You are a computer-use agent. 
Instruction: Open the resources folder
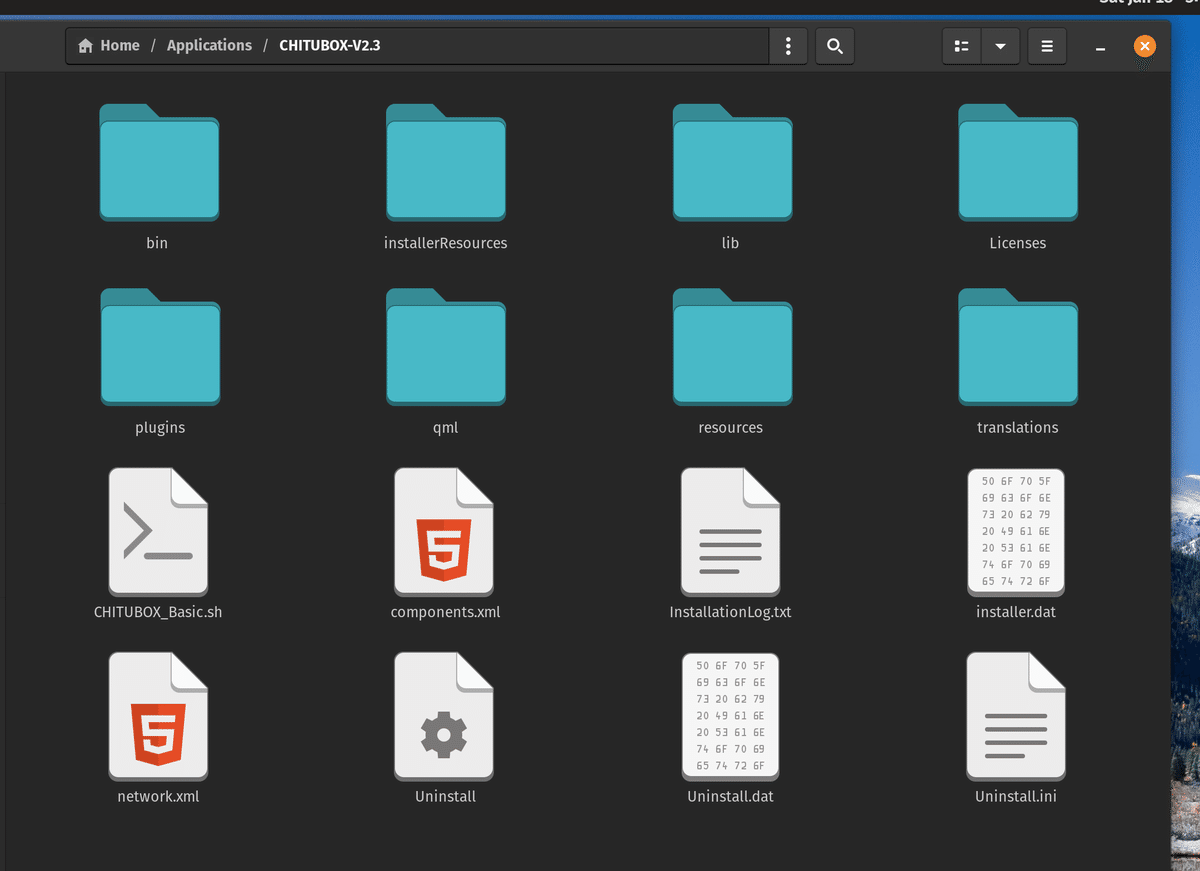click(x=732, y=346)
